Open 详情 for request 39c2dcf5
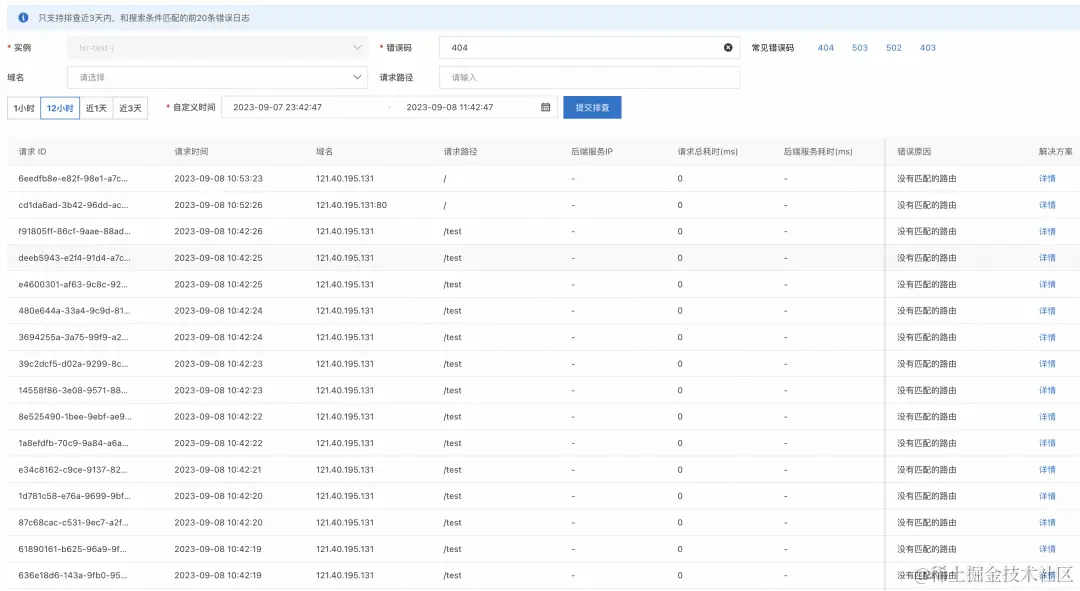This screenshot has height=591, width=1080. click(x=1047, y=364)
